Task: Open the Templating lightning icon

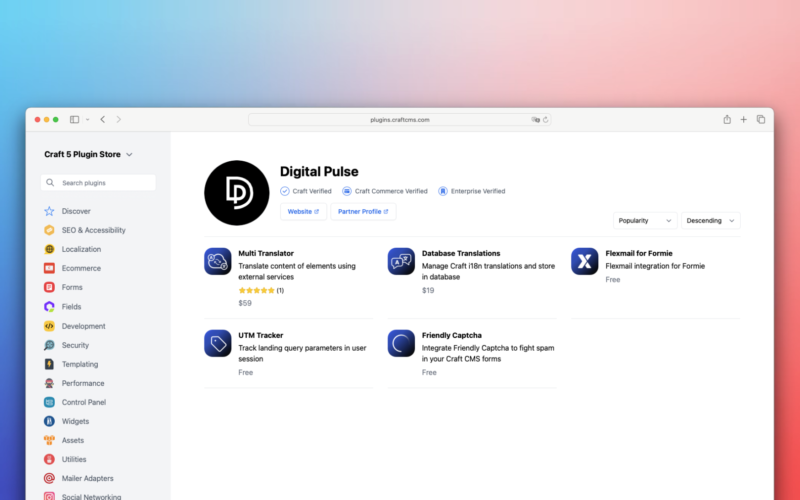Action: point(49,364)
